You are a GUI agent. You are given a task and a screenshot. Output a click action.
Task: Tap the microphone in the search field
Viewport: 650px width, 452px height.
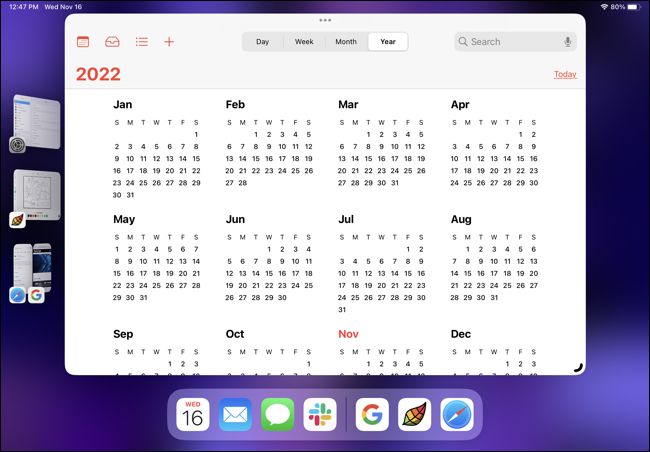tap(568, 41)
